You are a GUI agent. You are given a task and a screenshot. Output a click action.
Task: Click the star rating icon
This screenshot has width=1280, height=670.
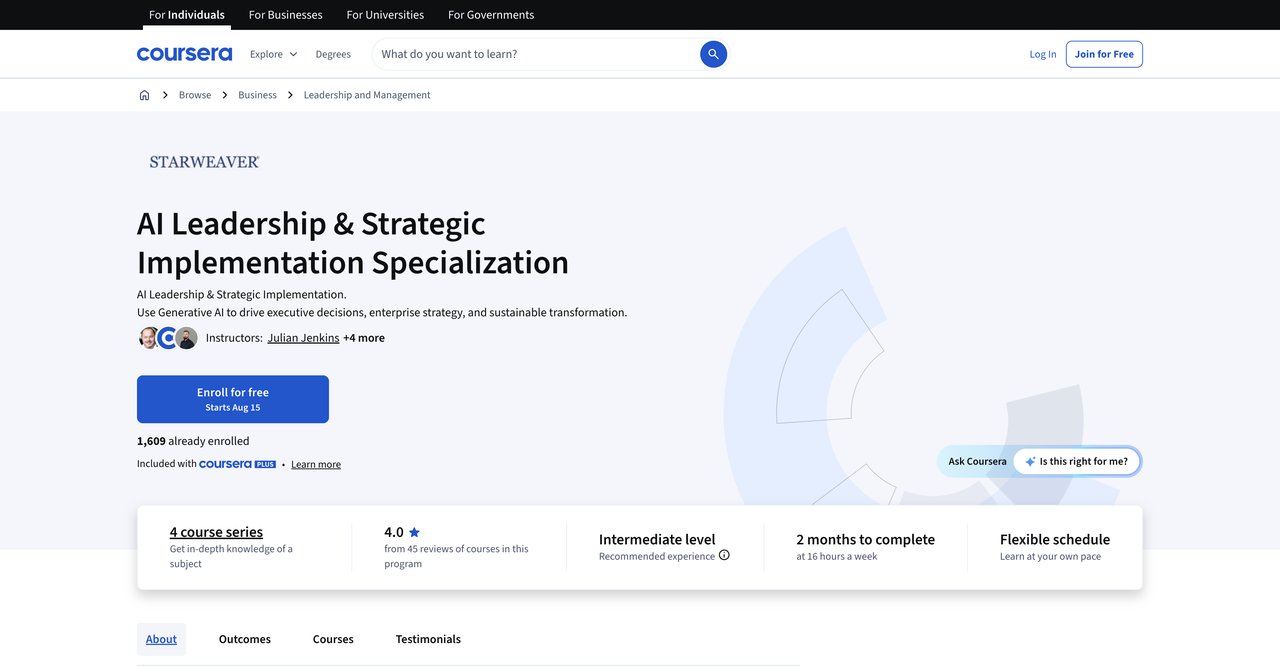[x=414, y=532]
